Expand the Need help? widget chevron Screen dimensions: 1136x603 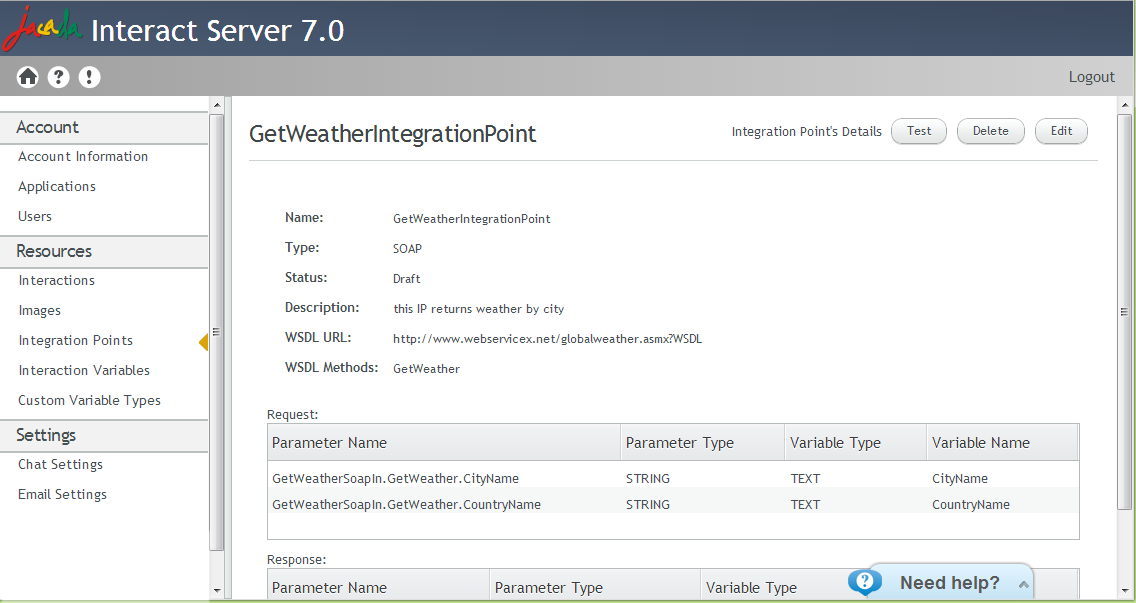point(1024,584)
